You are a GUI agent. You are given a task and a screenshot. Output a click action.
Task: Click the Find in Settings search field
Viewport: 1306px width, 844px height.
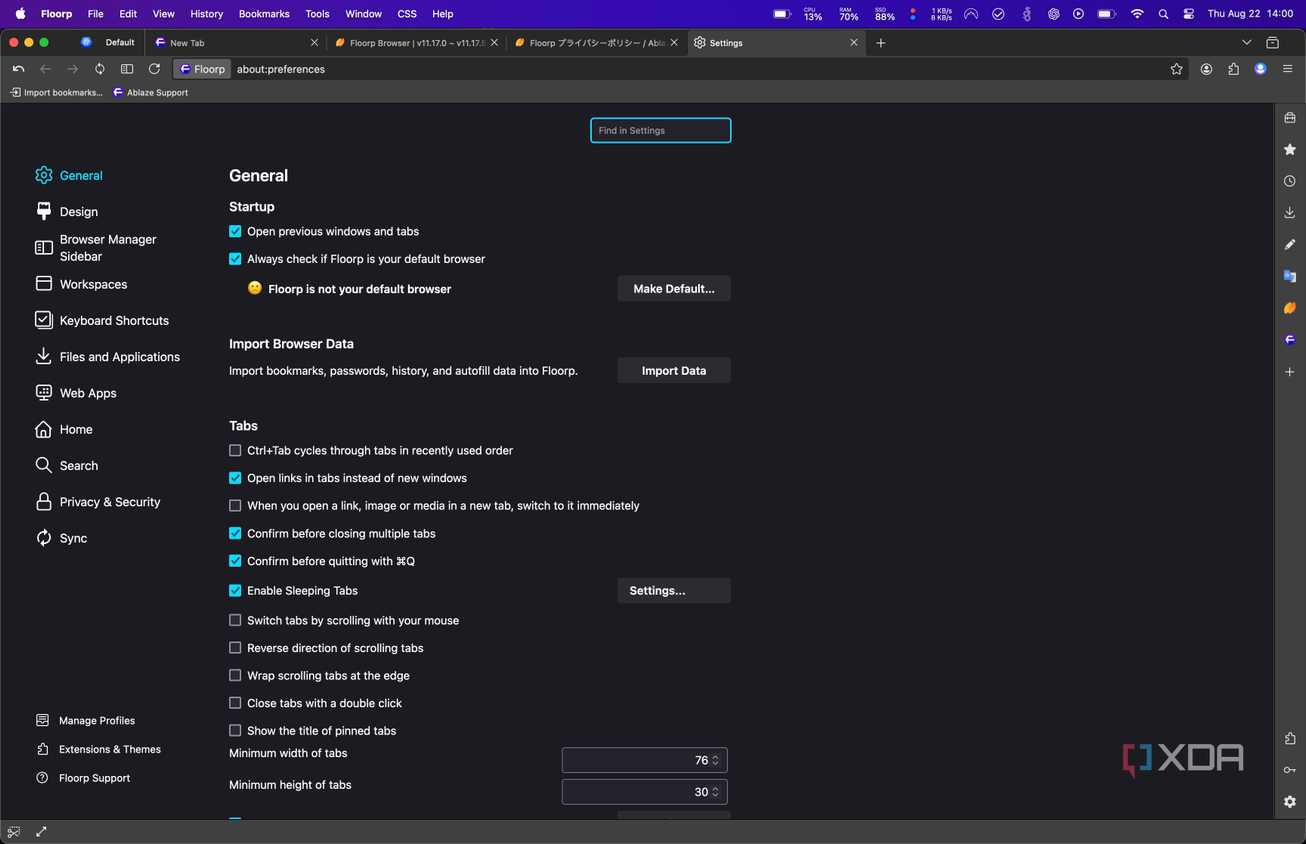coord(660,130)
